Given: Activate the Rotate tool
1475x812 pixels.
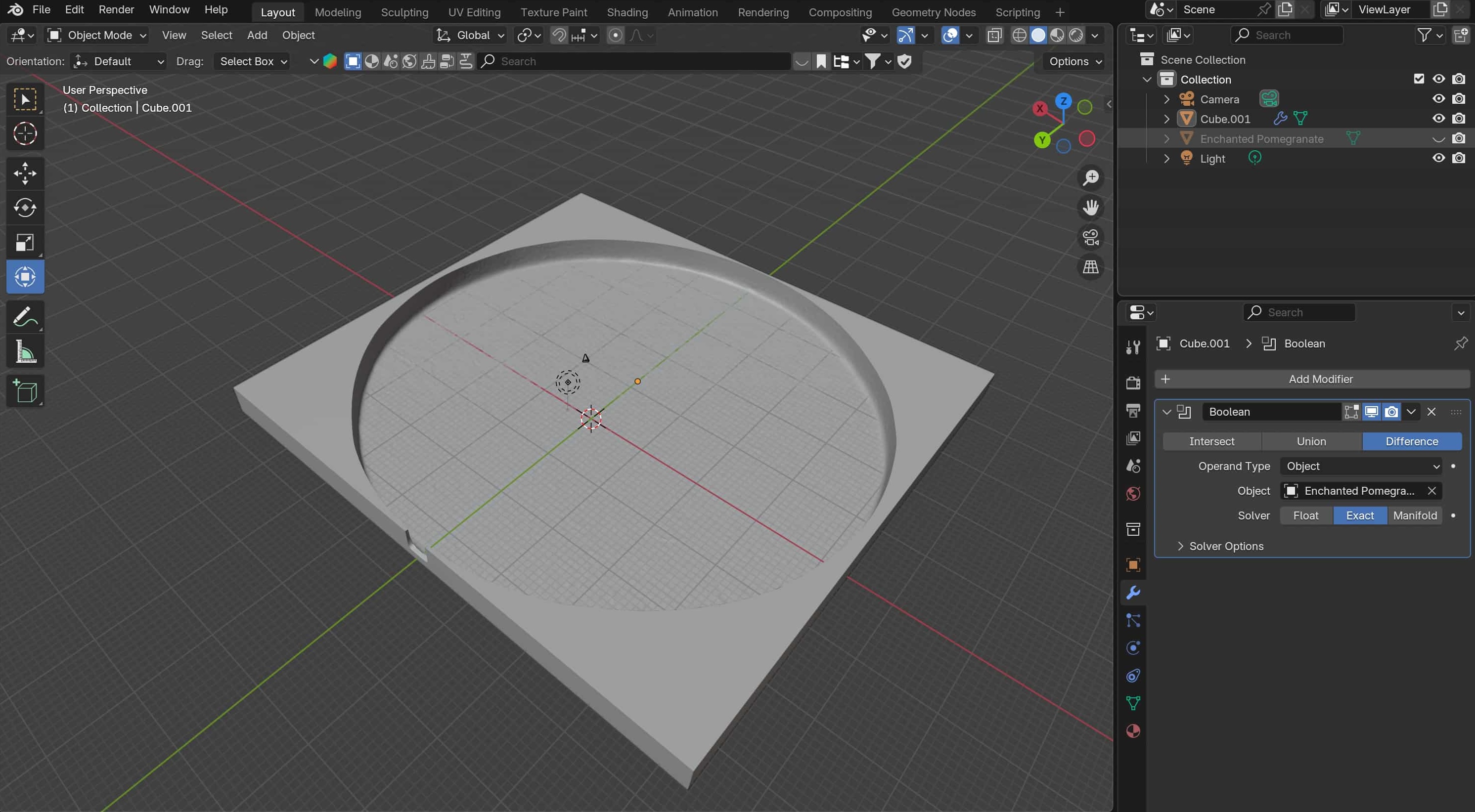Looking at the screenshot, I should (x=25, y=208).
